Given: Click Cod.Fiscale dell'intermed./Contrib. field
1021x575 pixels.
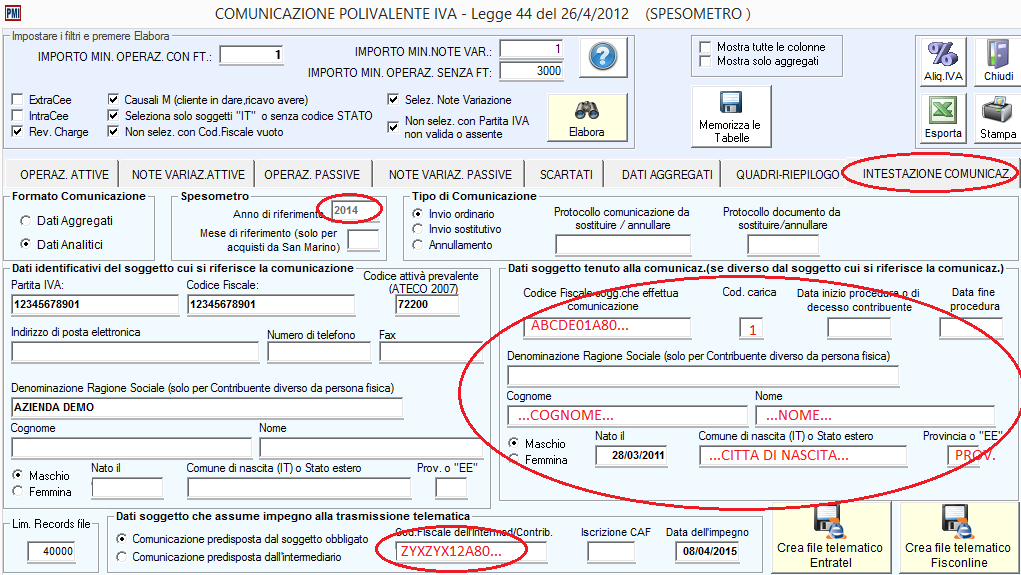Looking at the screenshot, I should tap(471, 552).
